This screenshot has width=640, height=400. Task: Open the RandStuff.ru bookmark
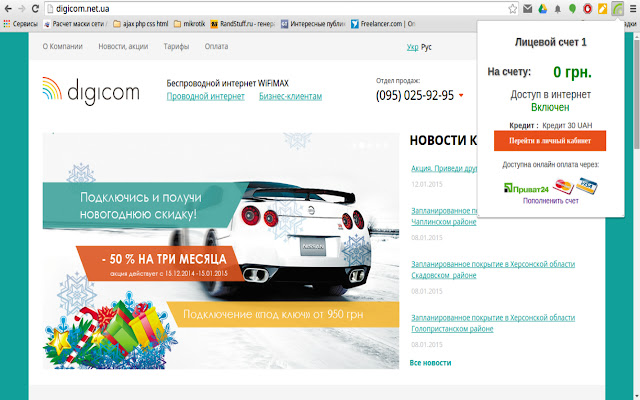(x=242, y=24)
